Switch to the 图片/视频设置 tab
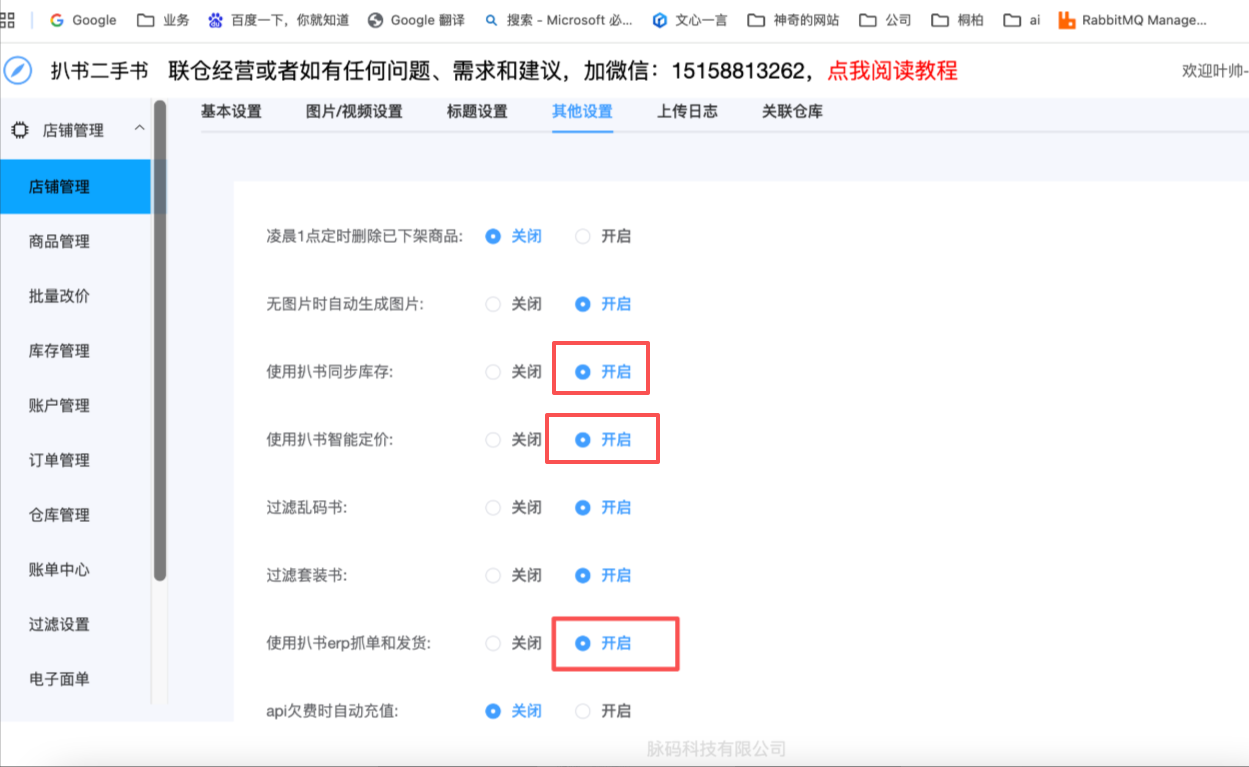This screenshot has height=767, width=1249. 354,112
